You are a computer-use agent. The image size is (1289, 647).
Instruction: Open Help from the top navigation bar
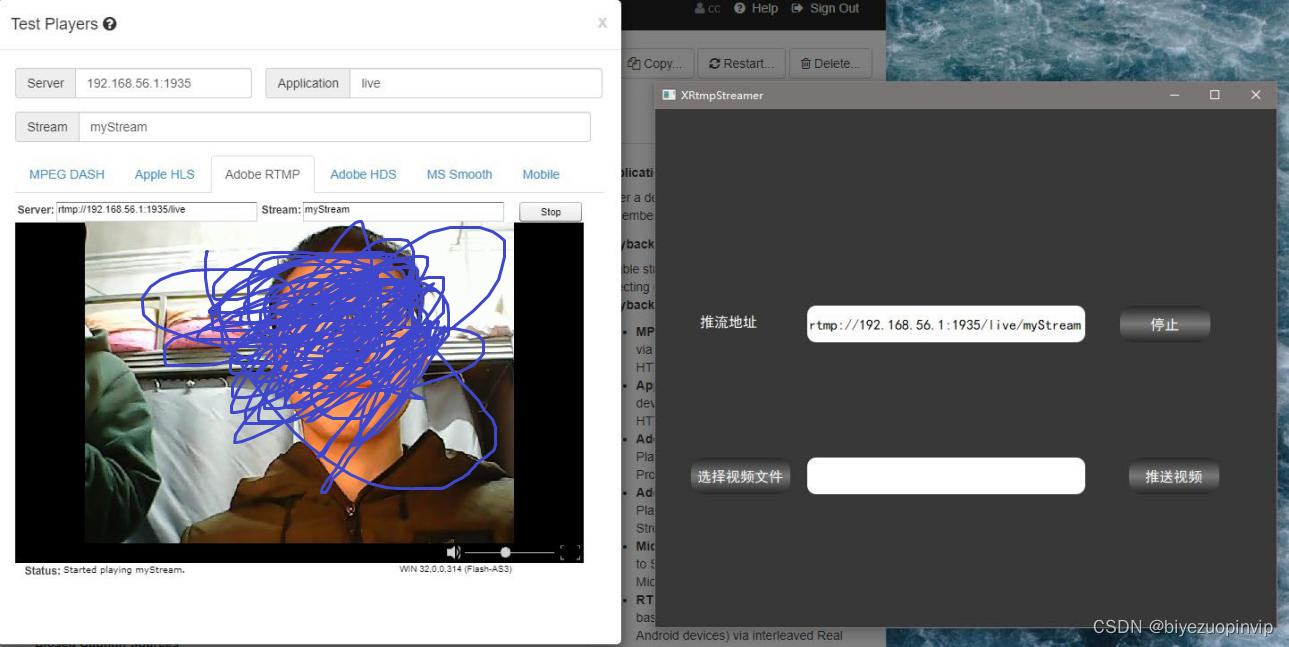point(755,8)
